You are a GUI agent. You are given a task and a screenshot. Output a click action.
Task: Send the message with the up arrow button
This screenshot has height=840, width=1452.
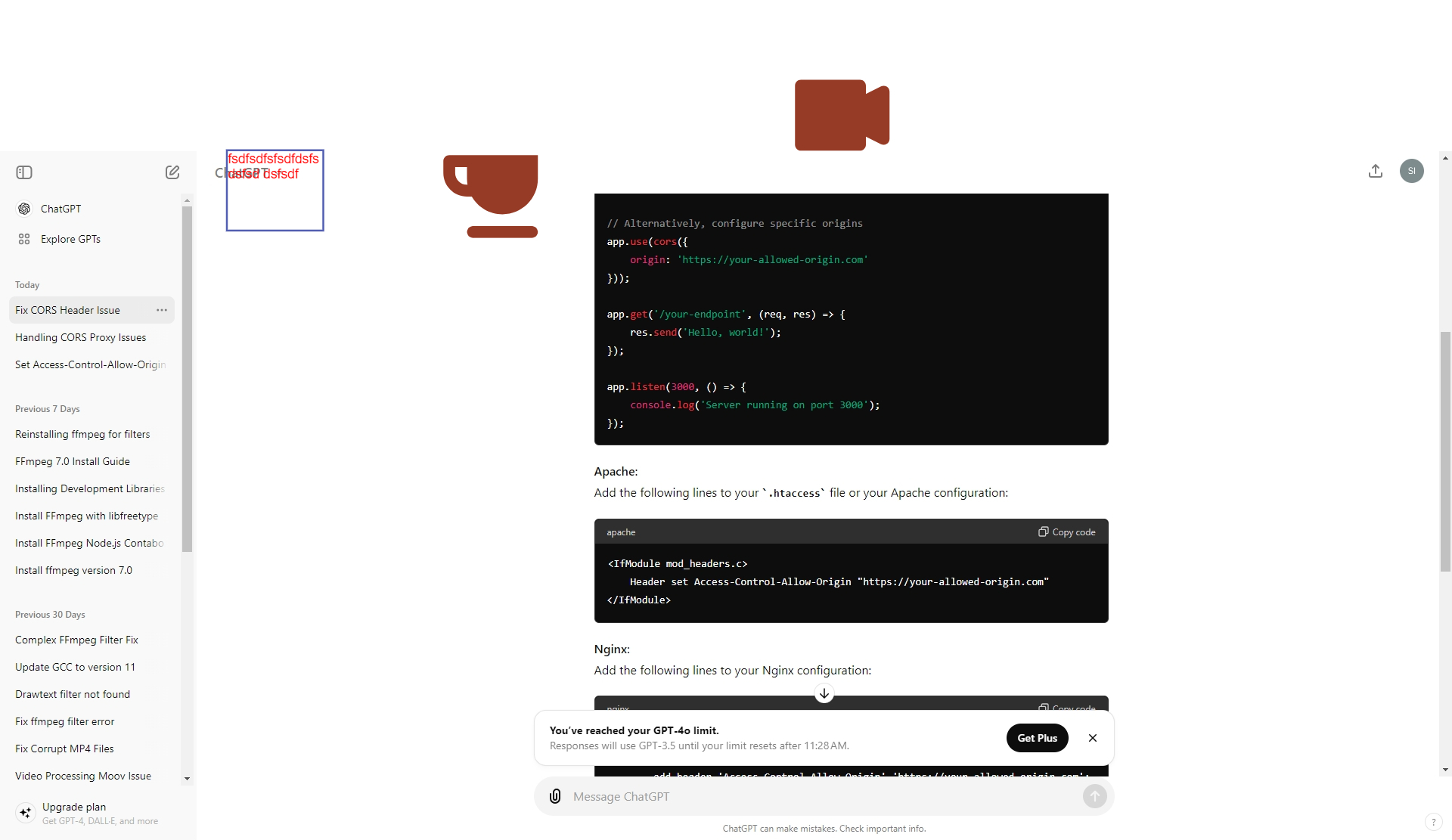click(x=1094, y=796)
